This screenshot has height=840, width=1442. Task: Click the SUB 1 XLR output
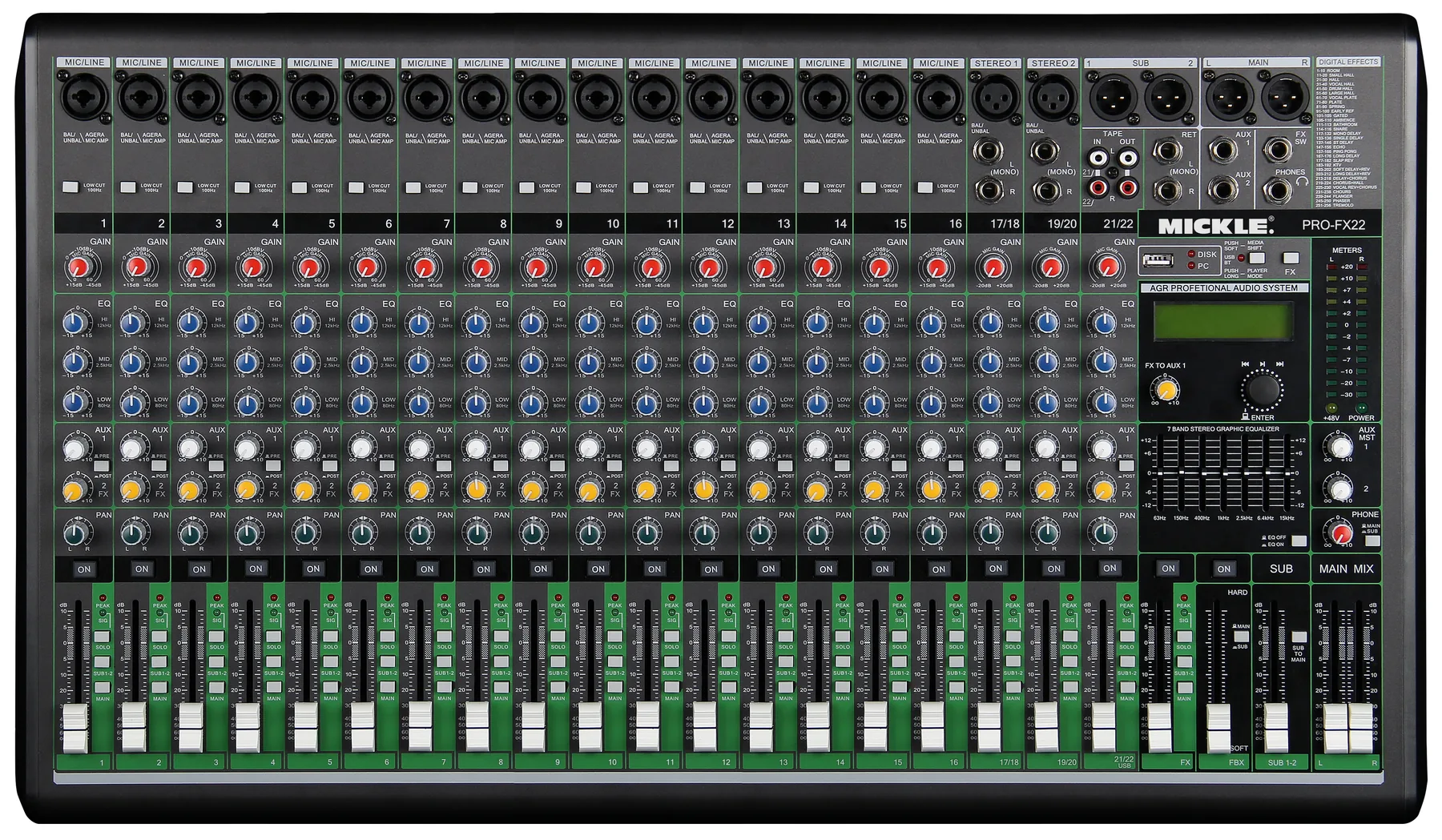pyautogui.click(x=1112, y=98)
